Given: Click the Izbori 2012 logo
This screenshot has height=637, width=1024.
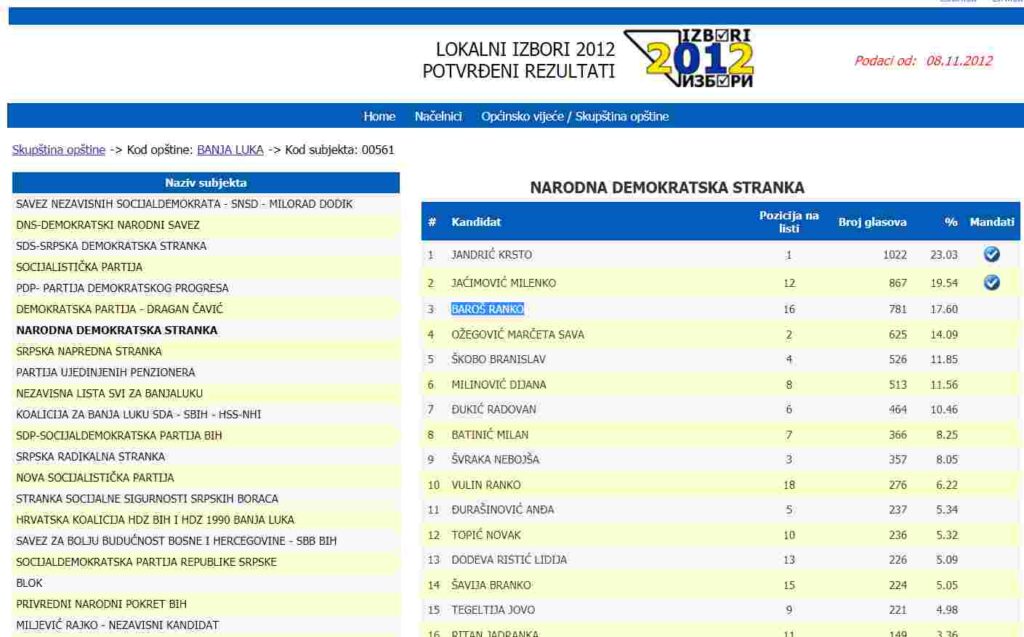Looking at the screenshot, I should [x=688, y=57].
